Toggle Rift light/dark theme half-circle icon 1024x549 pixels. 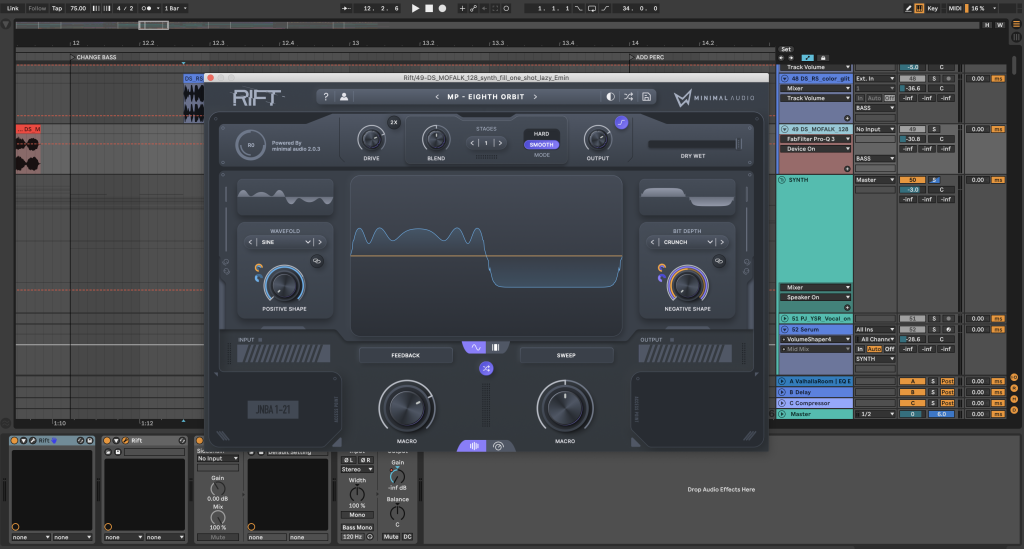(611, 97)
